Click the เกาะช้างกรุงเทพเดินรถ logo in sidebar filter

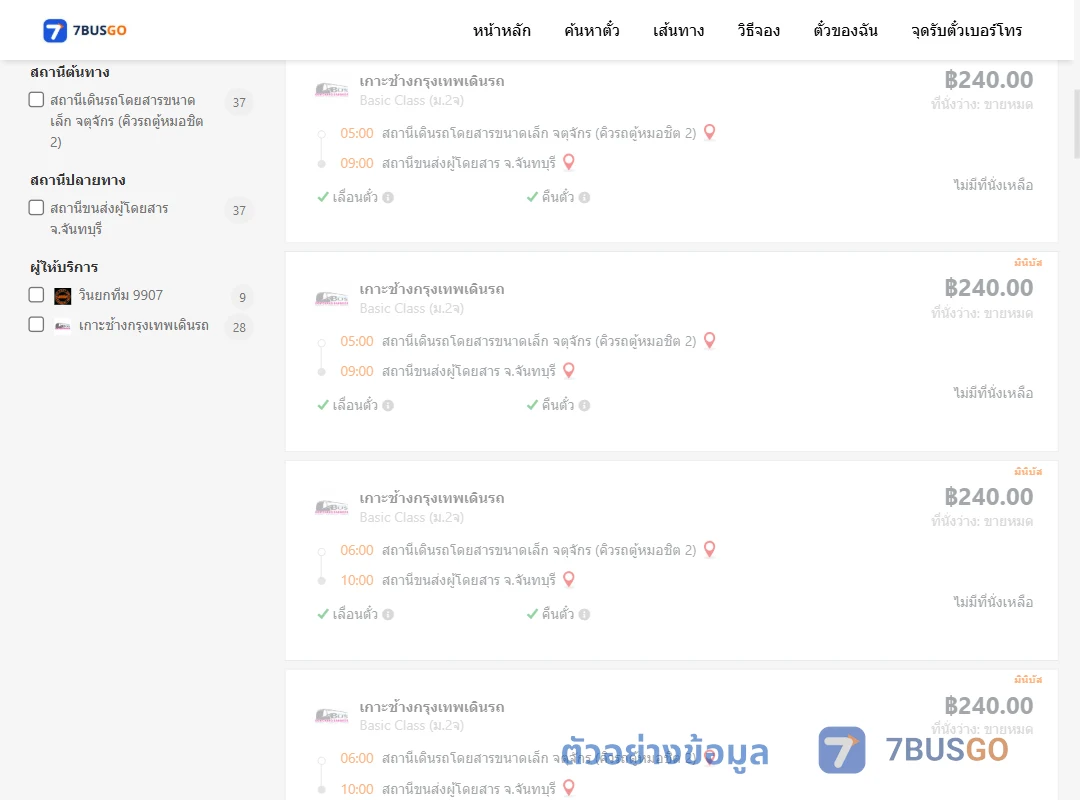click(x=63, y=326)
